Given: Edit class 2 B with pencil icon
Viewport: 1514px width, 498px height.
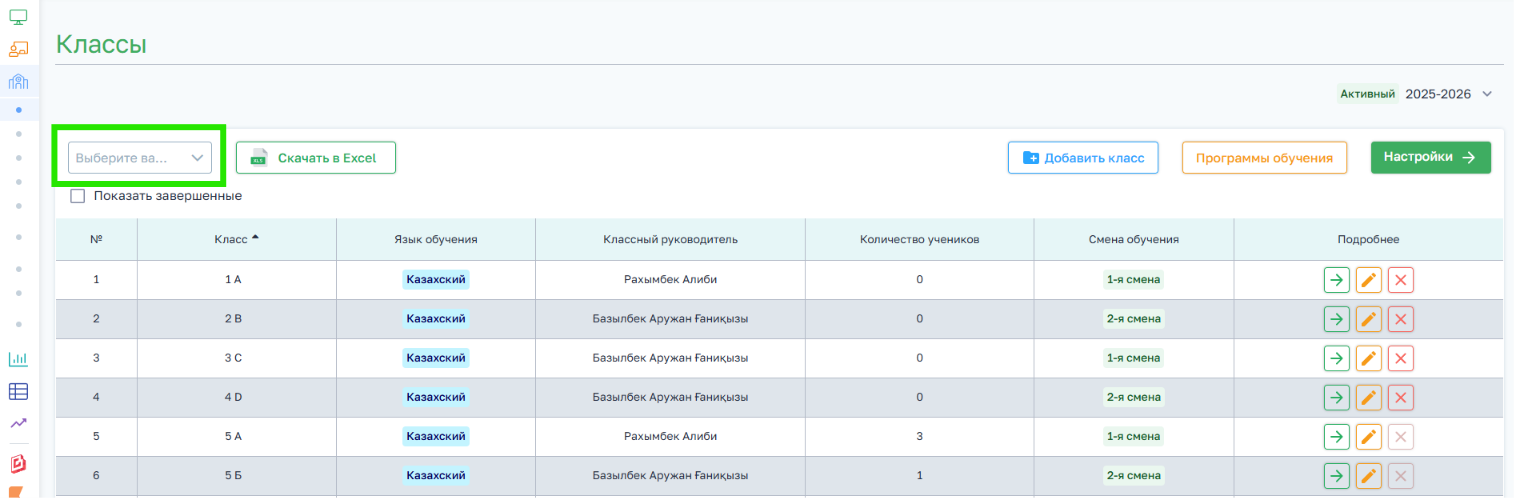Looking at the screenshot, I should point(1369,319).
